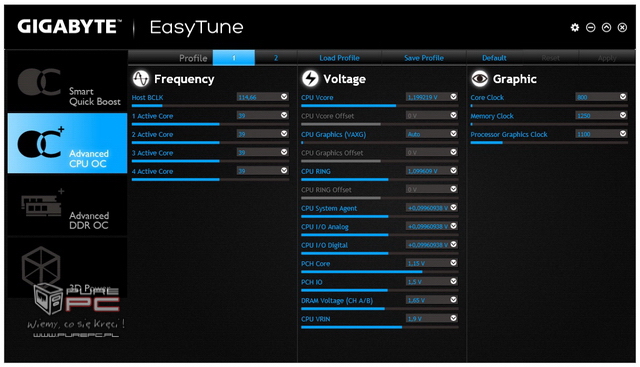Click the Save Profile button
The height and width of the screenshot is (367, 640).
click(424, 58)
